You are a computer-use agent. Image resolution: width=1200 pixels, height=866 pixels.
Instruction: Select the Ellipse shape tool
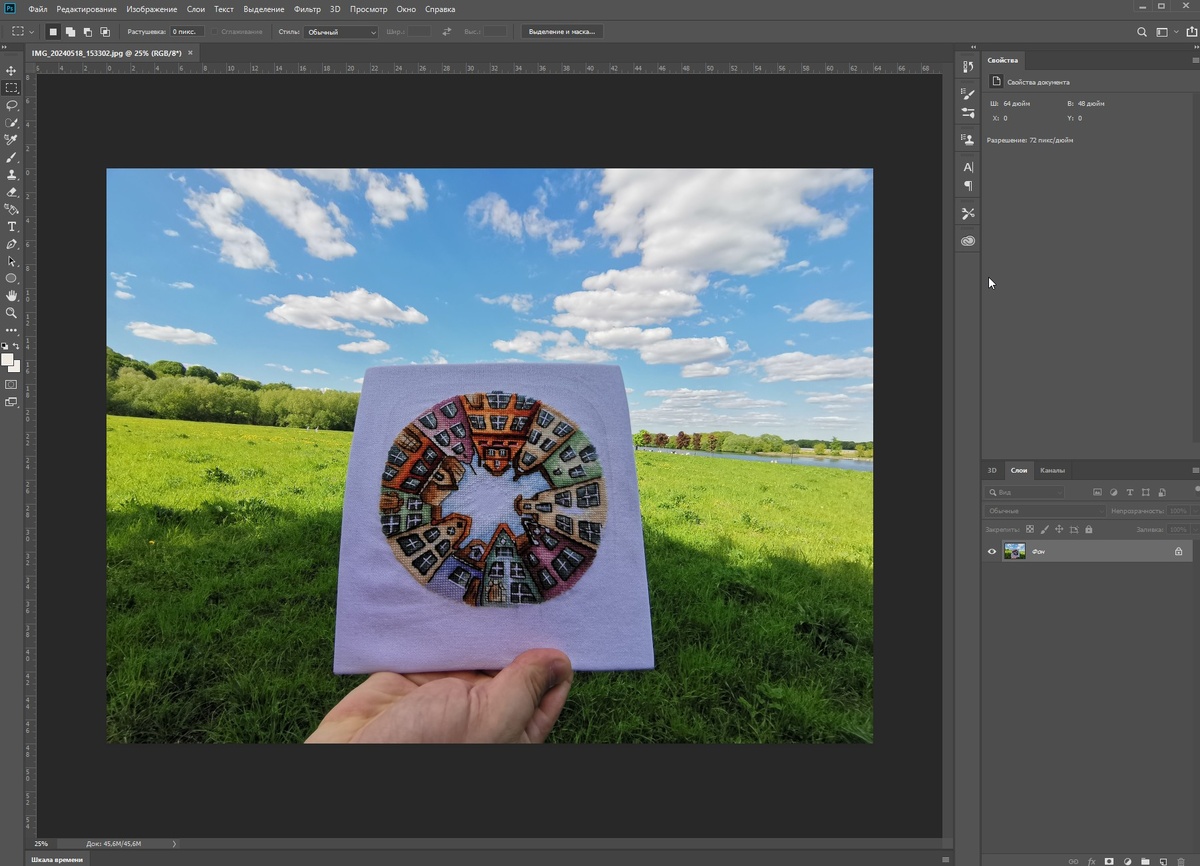point(11,278)
